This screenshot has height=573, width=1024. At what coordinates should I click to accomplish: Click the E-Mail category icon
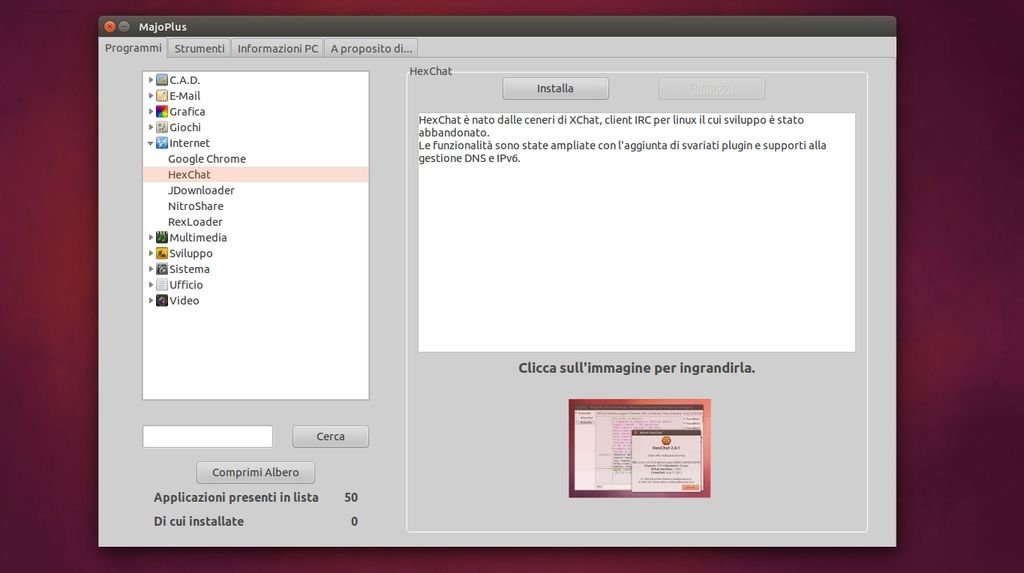(162, 96)
